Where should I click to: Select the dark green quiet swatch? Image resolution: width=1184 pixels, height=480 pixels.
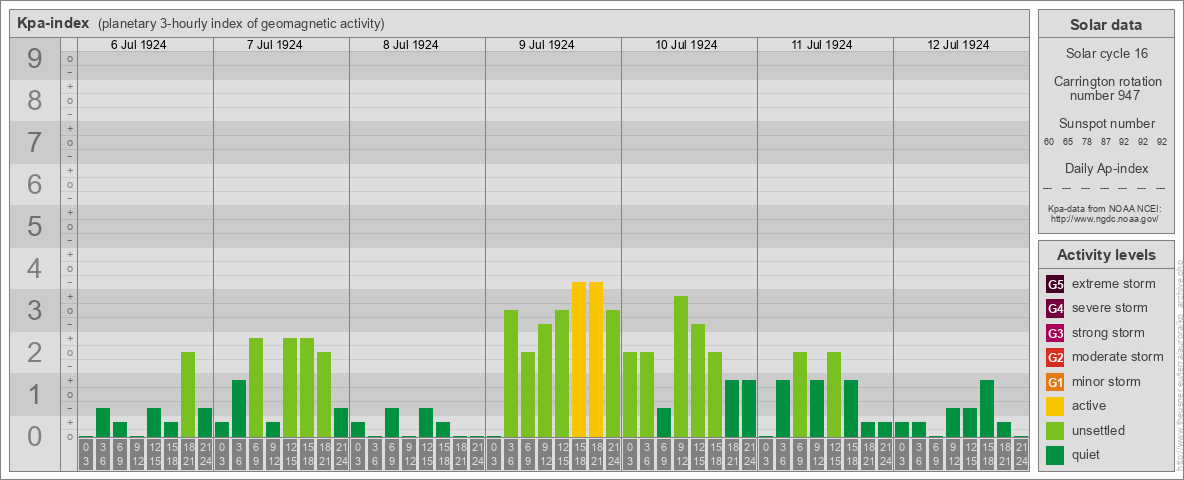point(1055,454)
